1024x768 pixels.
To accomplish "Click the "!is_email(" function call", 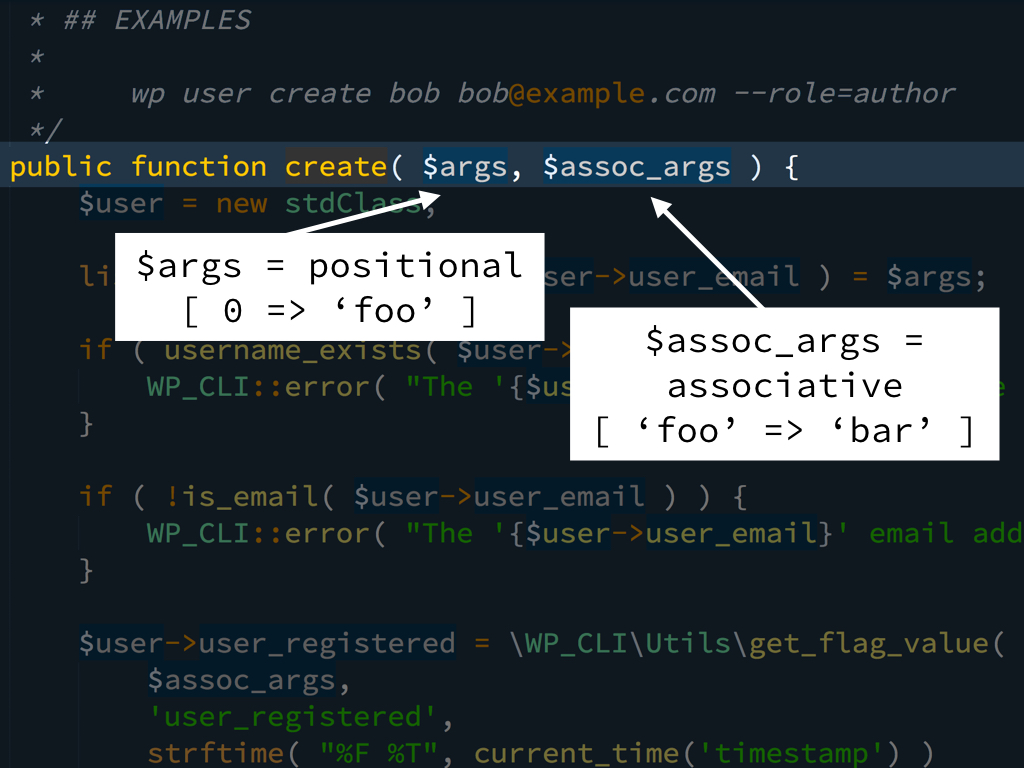I will (250, 496).
